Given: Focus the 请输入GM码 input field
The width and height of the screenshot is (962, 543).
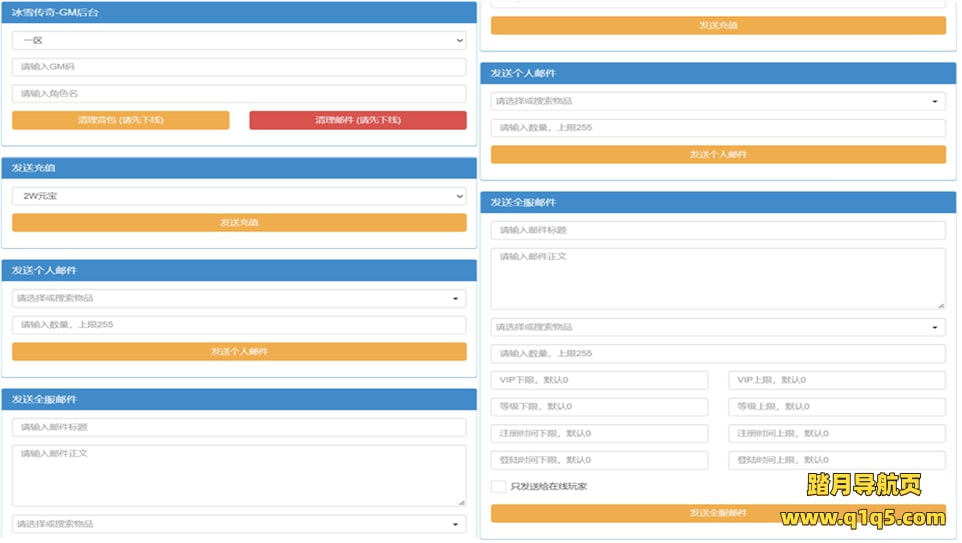Looking at the screenshot, I should (x=239, y=67).
